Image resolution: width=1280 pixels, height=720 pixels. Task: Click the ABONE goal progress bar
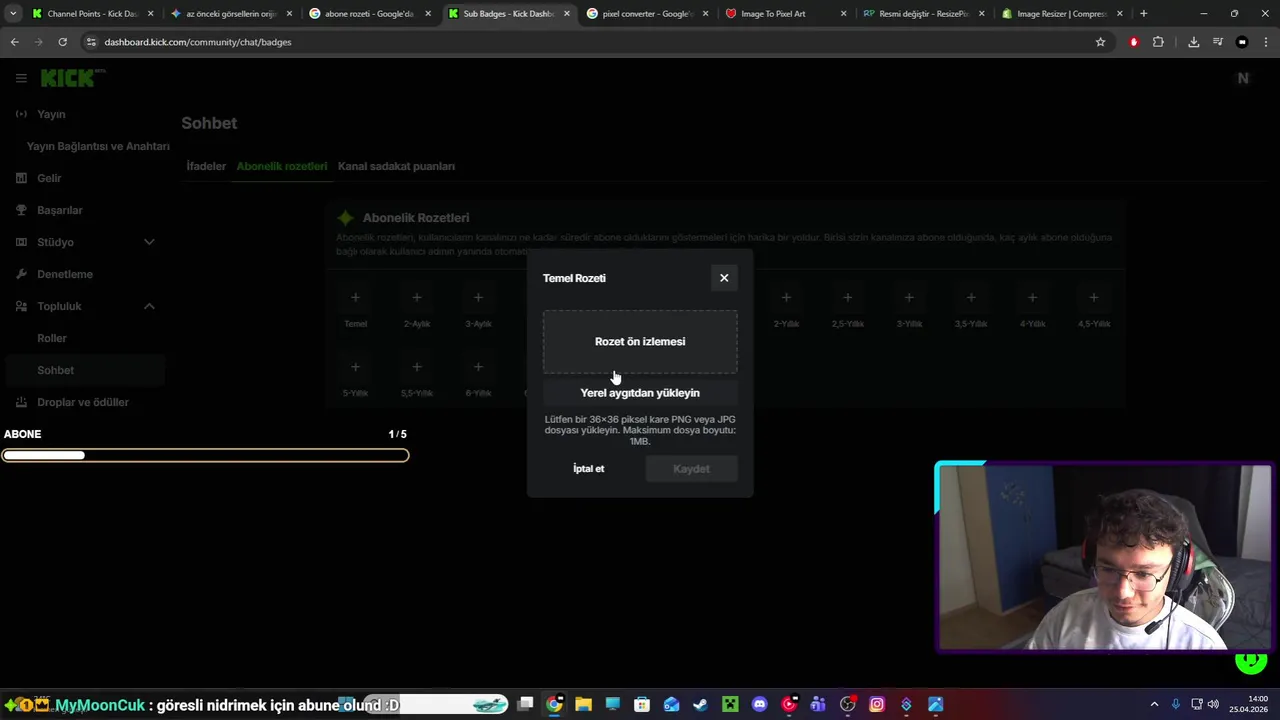205,456
